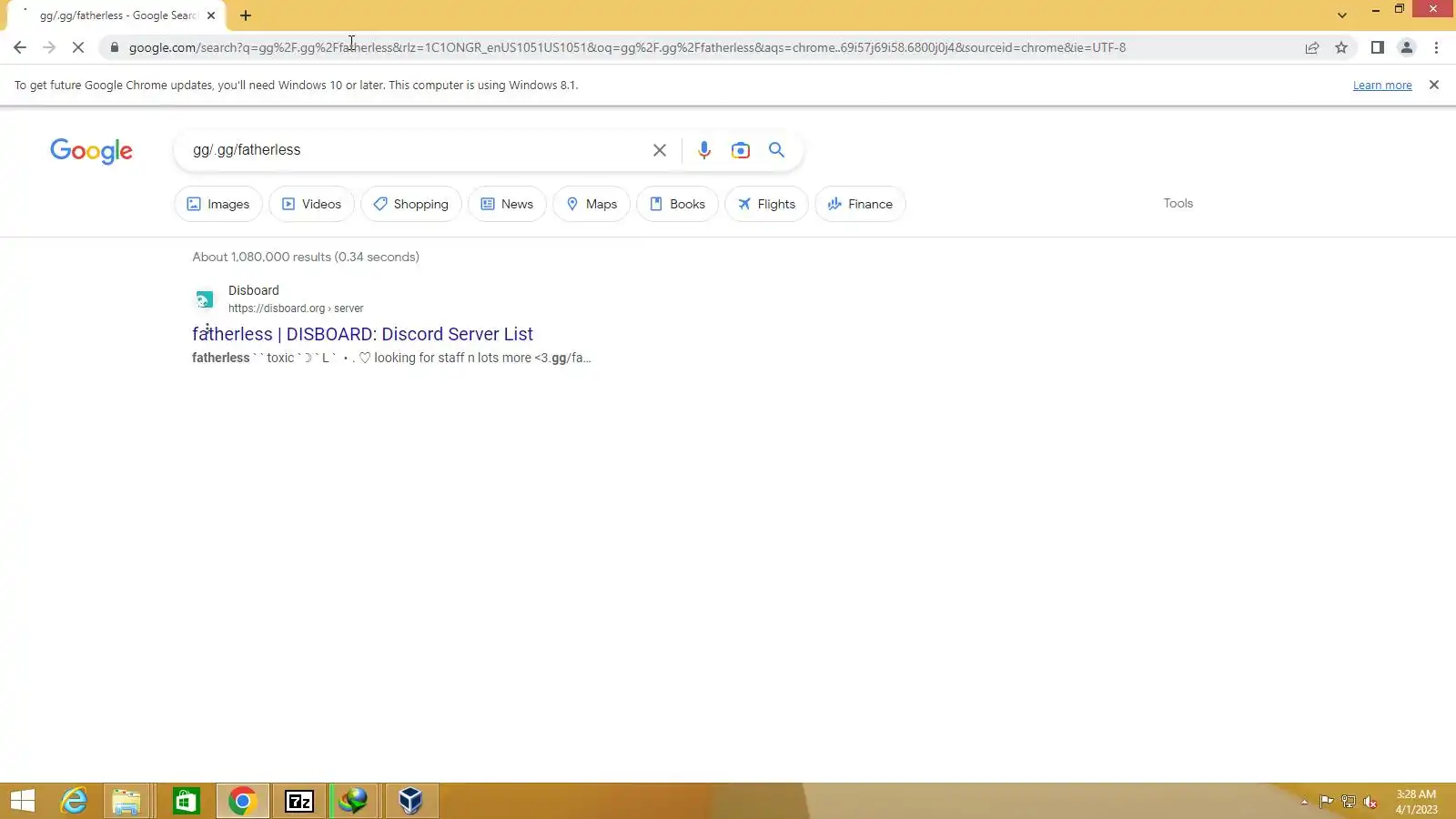Open fatherless DISBOARD Discord Server List result
1456x819 pixels.
coord(362,334)
